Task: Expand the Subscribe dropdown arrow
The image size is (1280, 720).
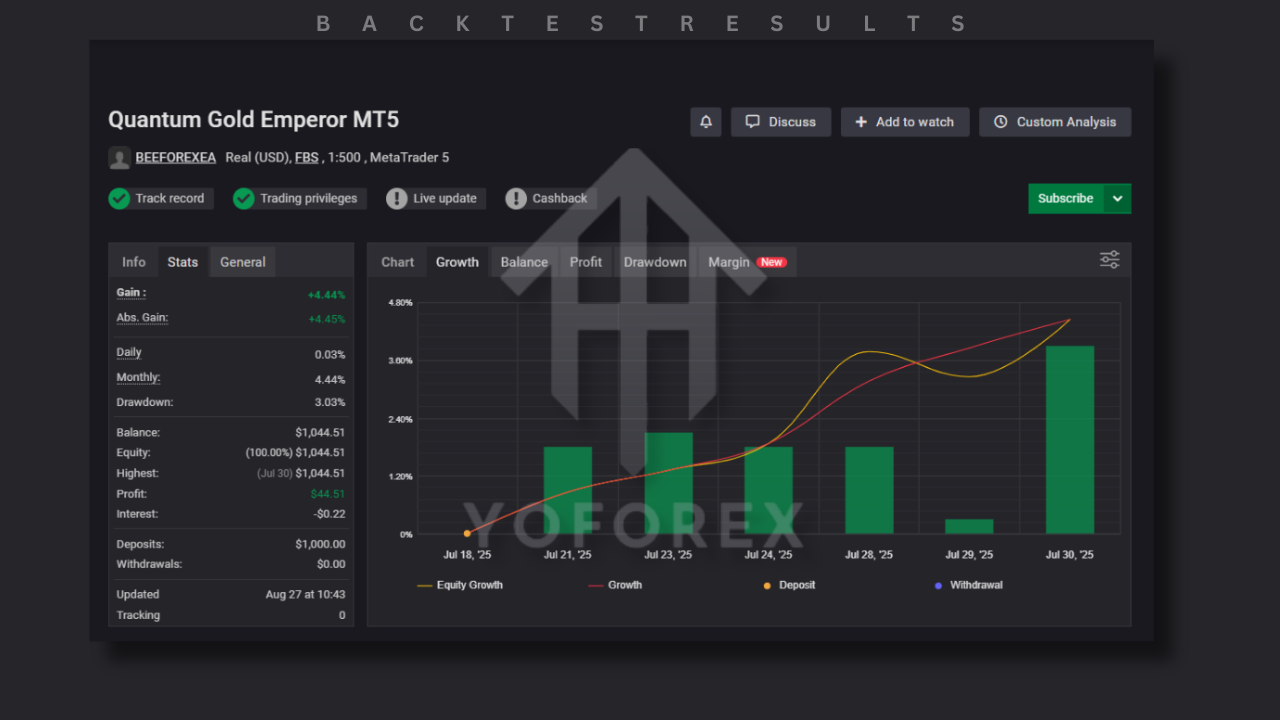Action: pos(1118,198)
